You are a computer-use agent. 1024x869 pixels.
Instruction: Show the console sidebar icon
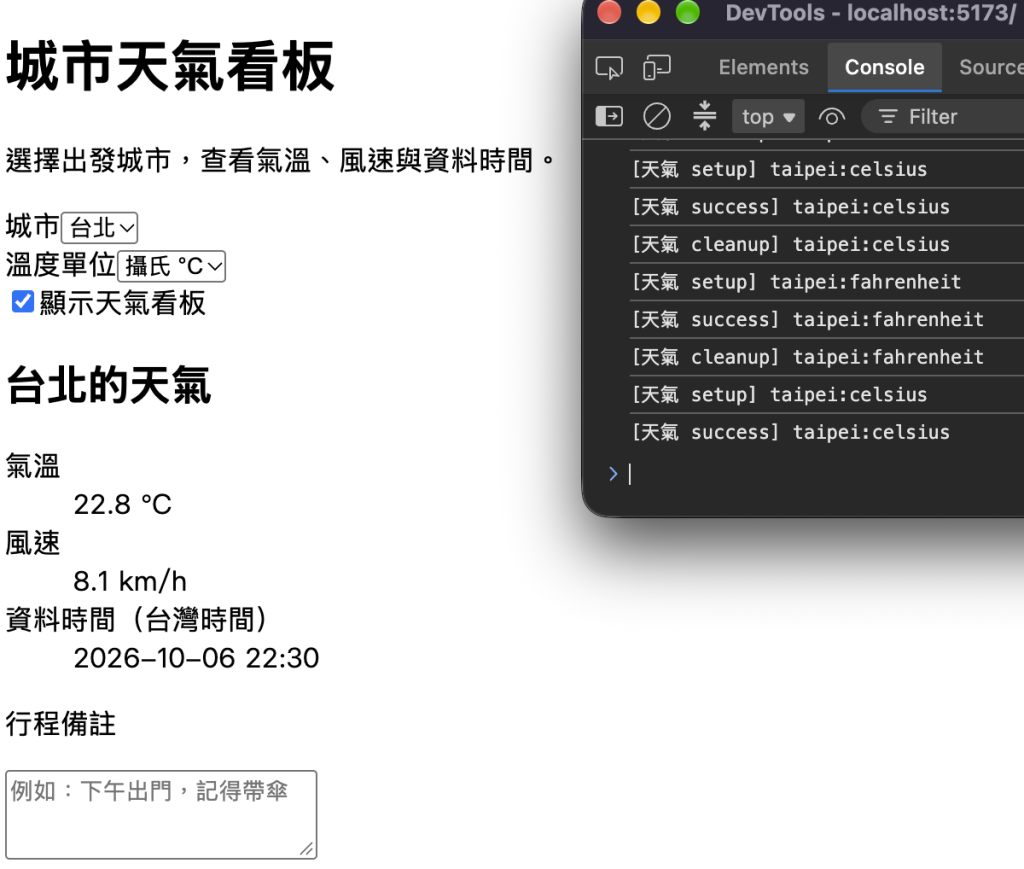pos(609,116)
